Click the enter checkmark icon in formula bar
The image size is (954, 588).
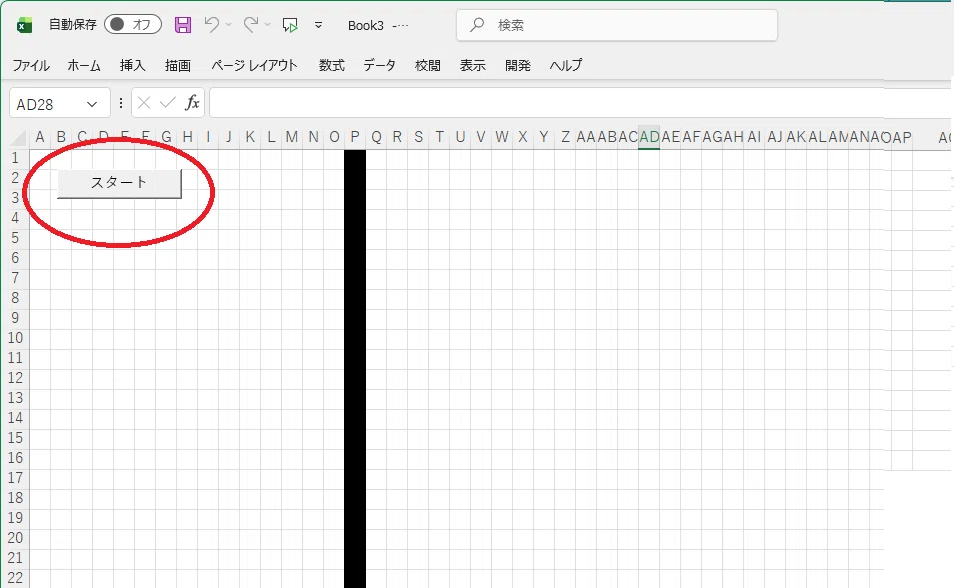(x=167, y=103)
